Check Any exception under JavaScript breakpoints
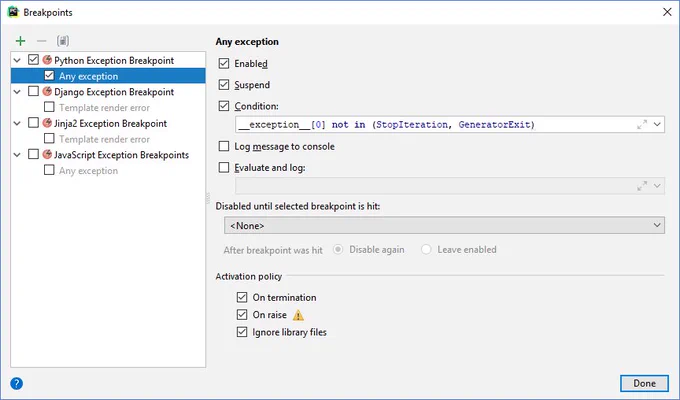 [x=49, y=170]
